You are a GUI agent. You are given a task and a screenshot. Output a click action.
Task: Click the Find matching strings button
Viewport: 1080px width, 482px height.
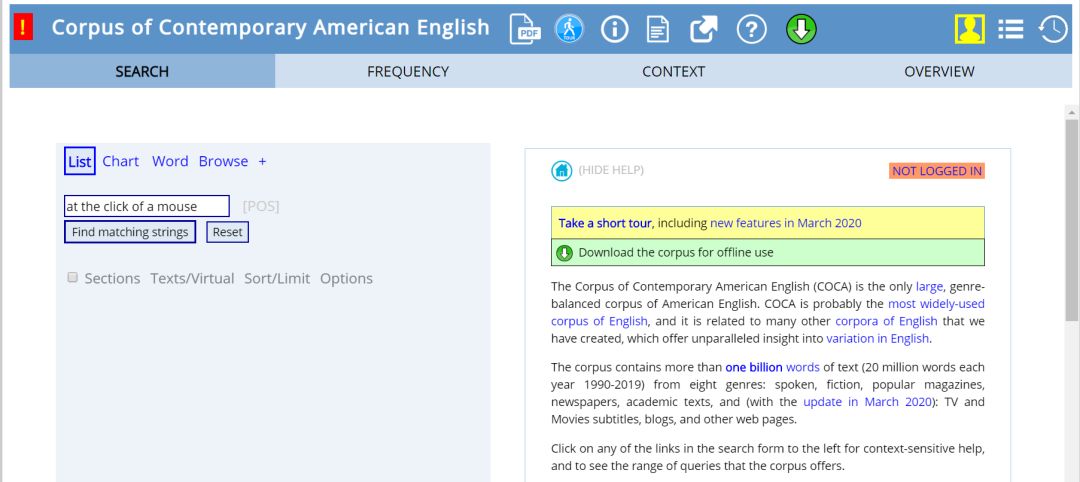130,232
